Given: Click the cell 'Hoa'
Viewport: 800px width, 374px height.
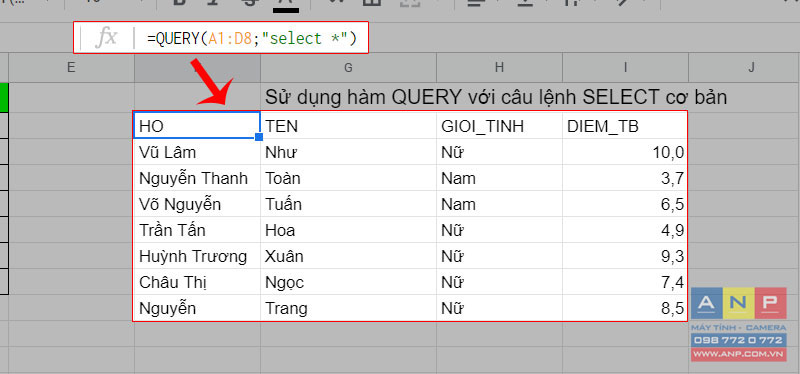Looking at the screenshot, I should click(348, 230).
